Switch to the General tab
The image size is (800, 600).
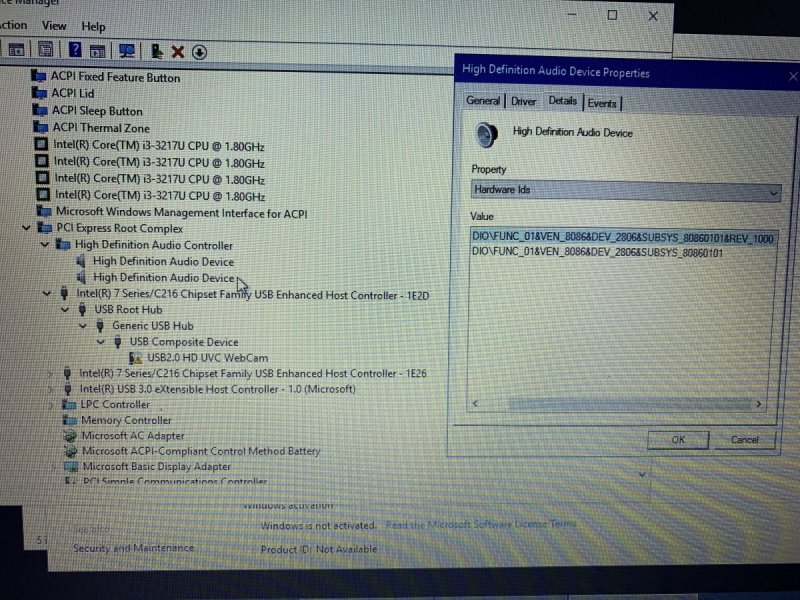click(x=483, y=101)
